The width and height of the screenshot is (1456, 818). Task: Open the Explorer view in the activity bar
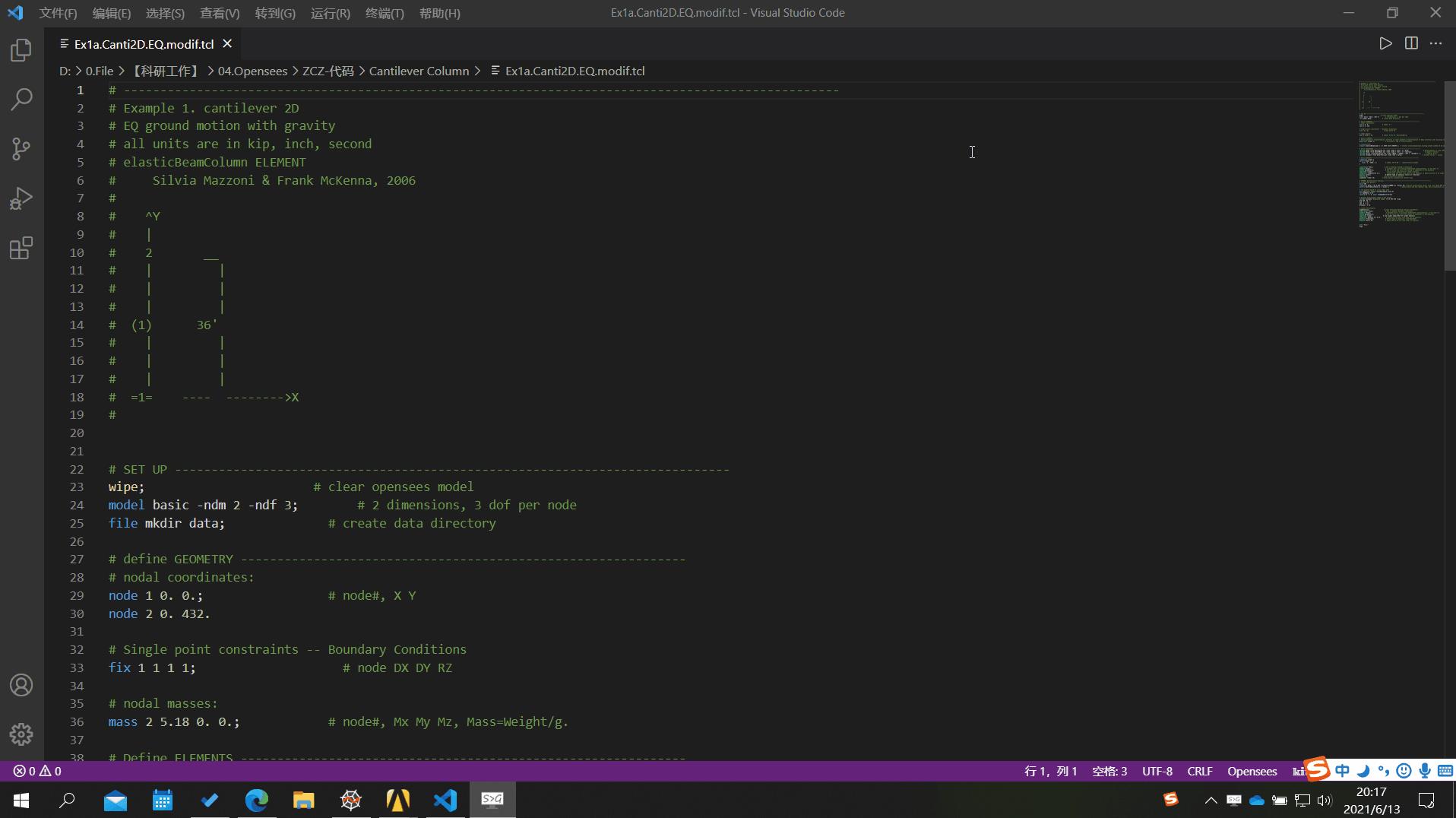click(21, 50)
